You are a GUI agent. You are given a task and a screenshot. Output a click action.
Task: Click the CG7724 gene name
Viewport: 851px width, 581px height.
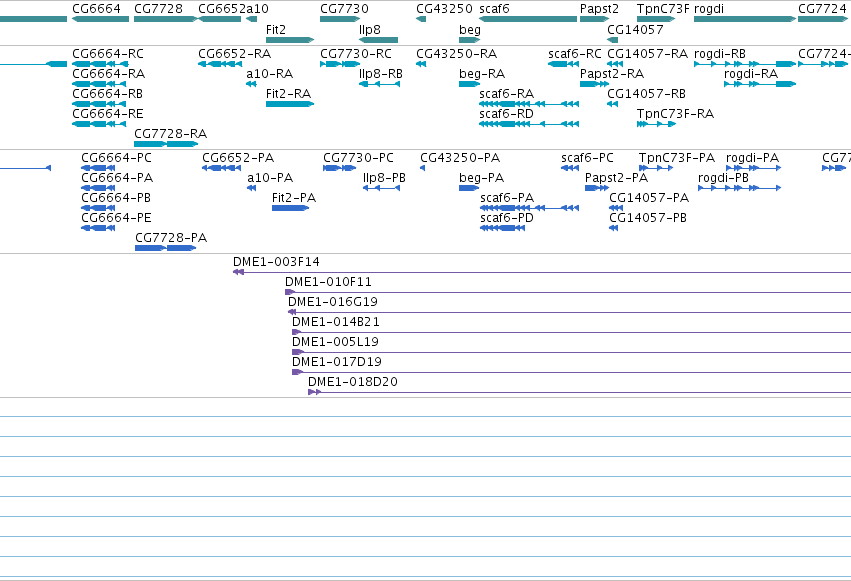tap(822, 9)
